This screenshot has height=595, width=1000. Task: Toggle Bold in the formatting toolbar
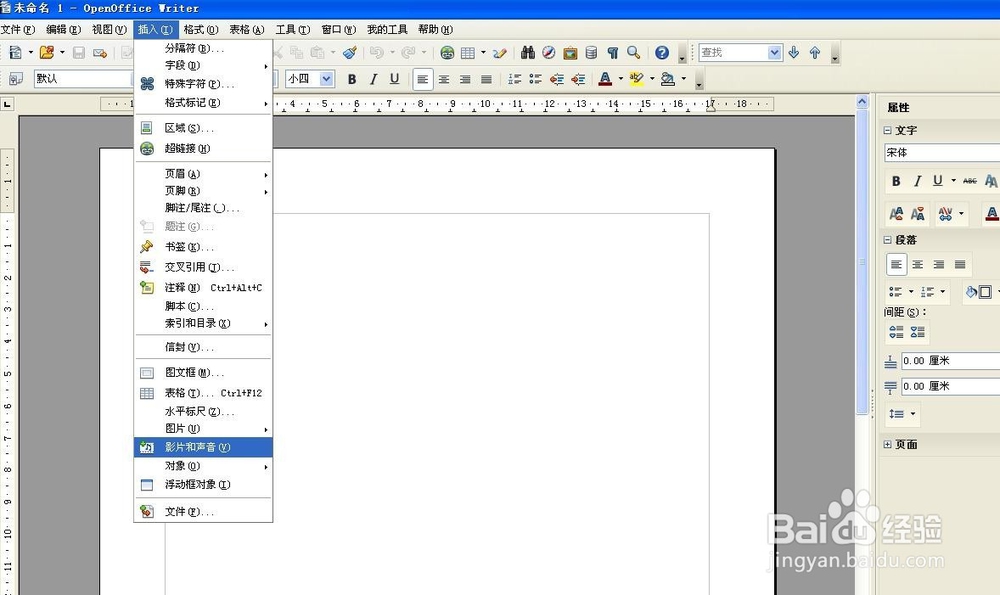tap(351, 79)
